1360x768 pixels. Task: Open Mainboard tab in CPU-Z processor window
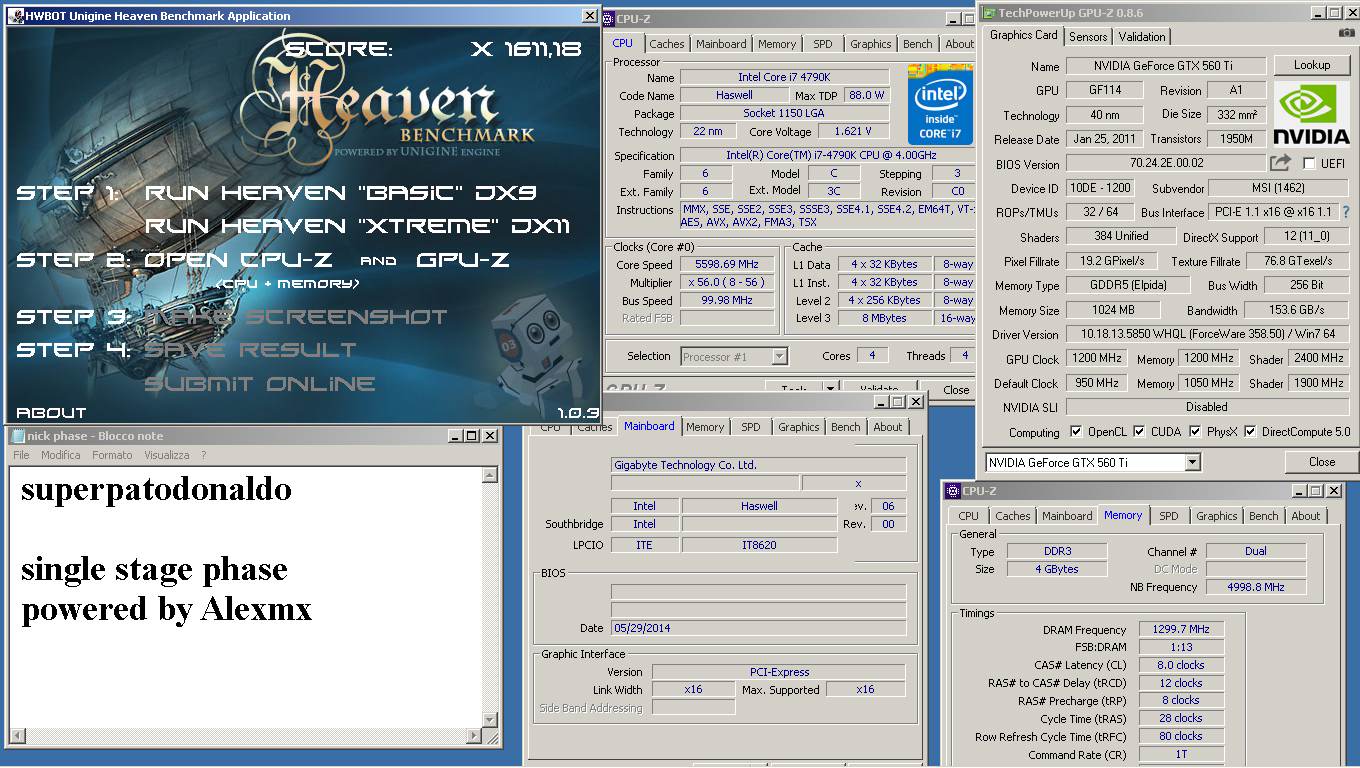pyautogui.click(x=721, y=44)
